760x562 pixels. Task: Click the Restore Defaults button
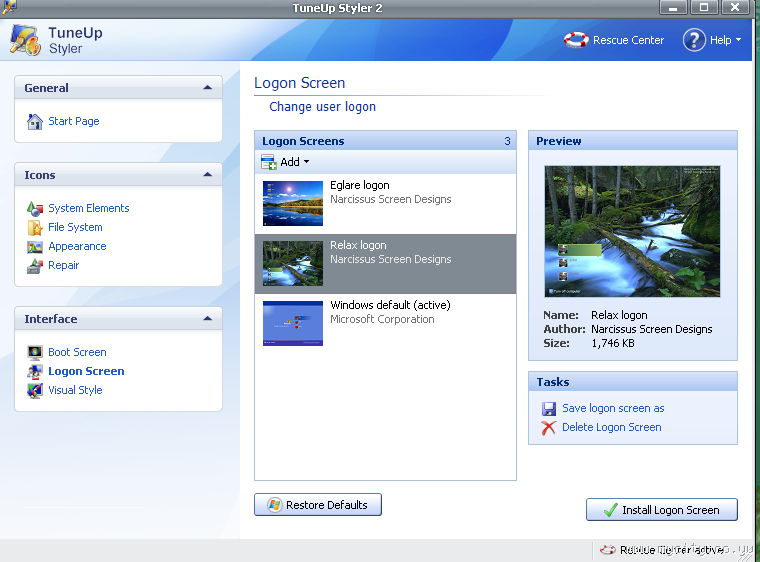[318, 505]
